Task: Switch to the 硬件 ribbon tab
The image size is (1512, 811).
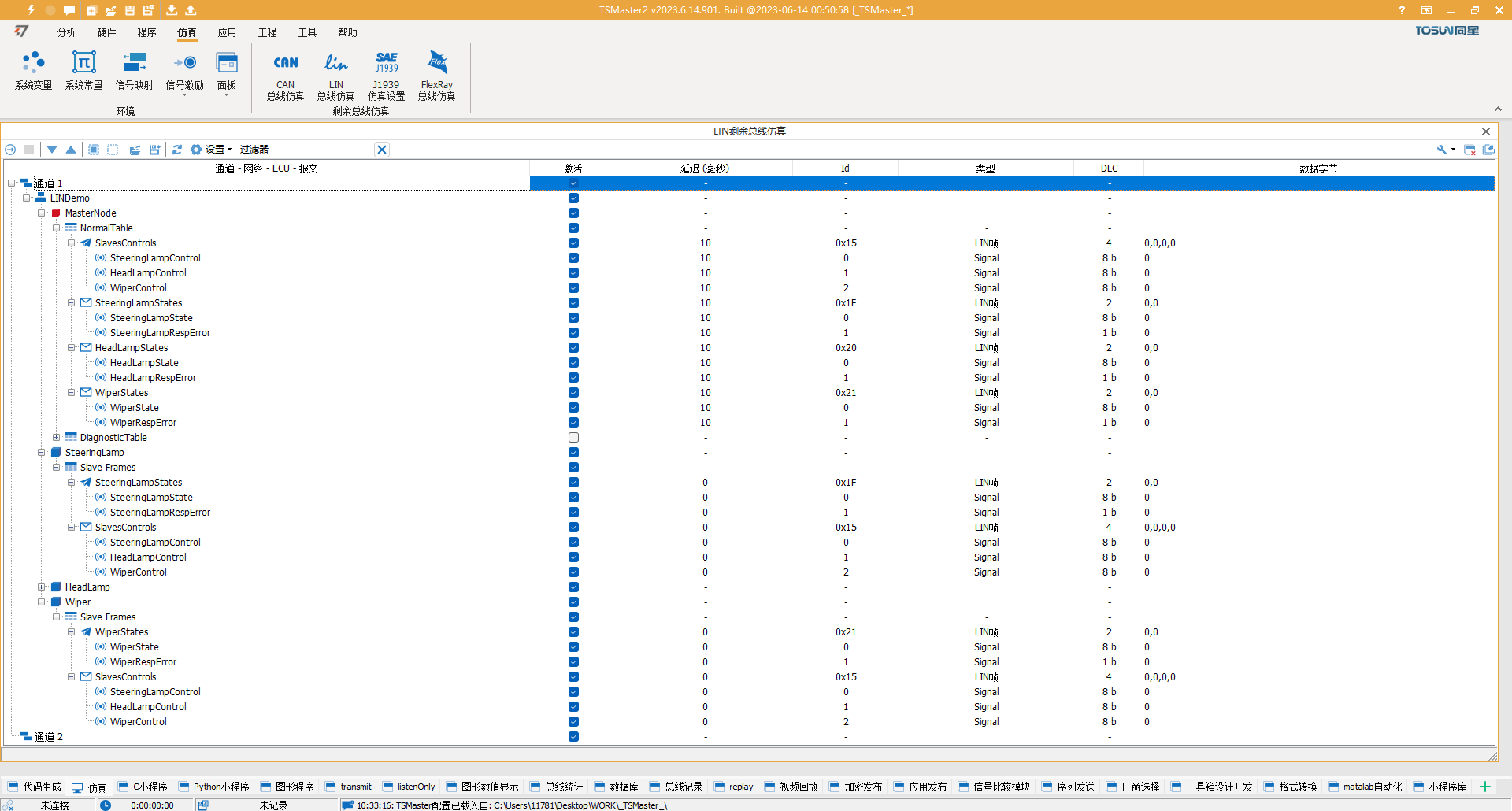Action: tap(106, 32)
